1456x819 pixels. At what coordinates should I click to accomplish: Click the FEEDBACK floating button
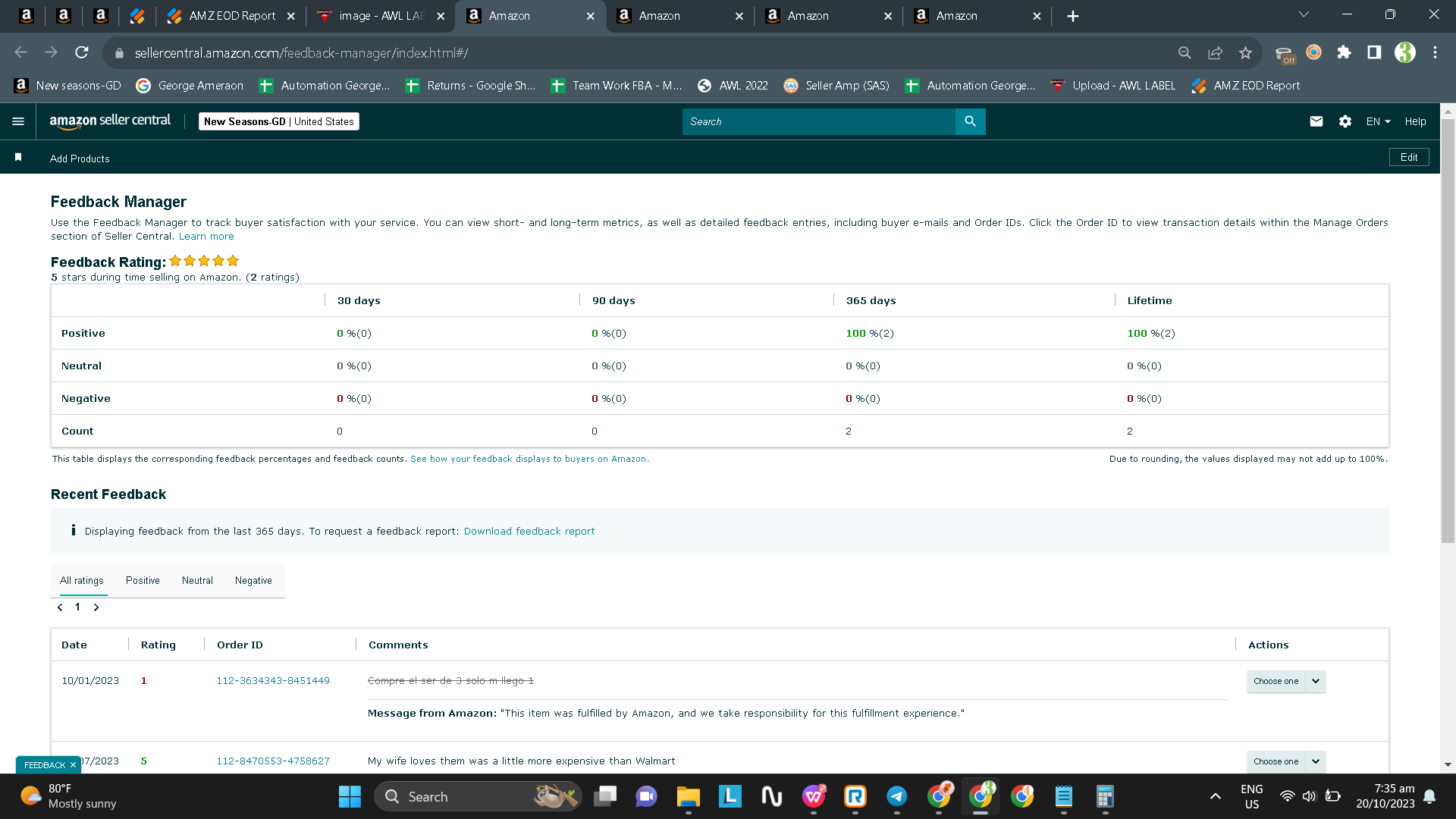point(45,765)
